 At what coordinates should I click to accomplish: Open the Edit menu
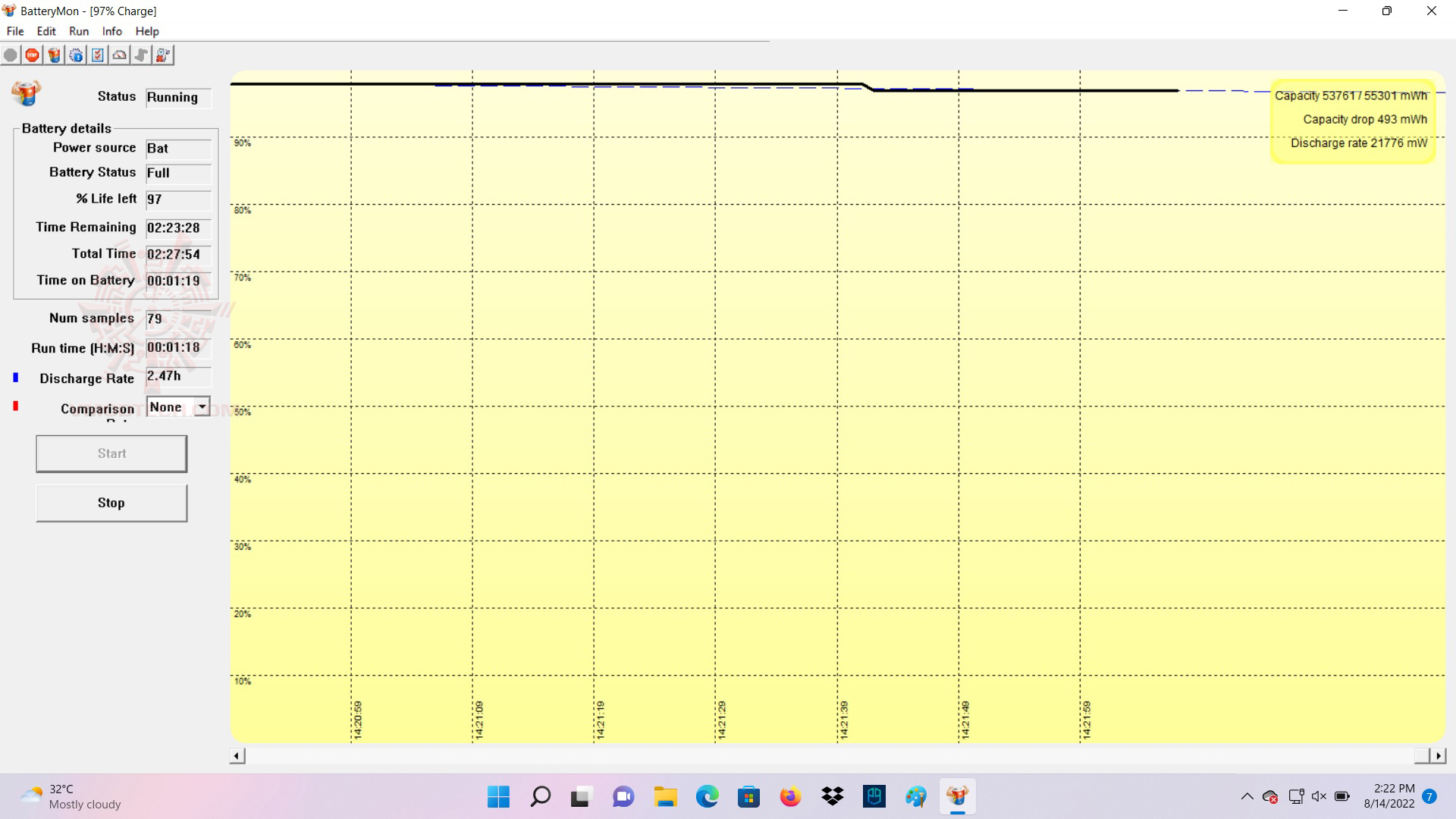[x=46, y=31]
